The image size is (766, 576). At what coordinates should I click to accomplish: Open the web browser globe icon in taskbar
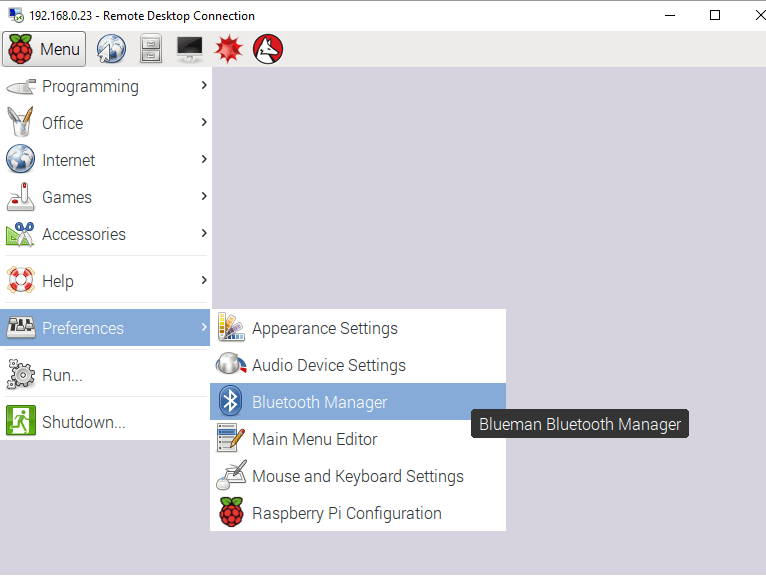tap(111, 49)
